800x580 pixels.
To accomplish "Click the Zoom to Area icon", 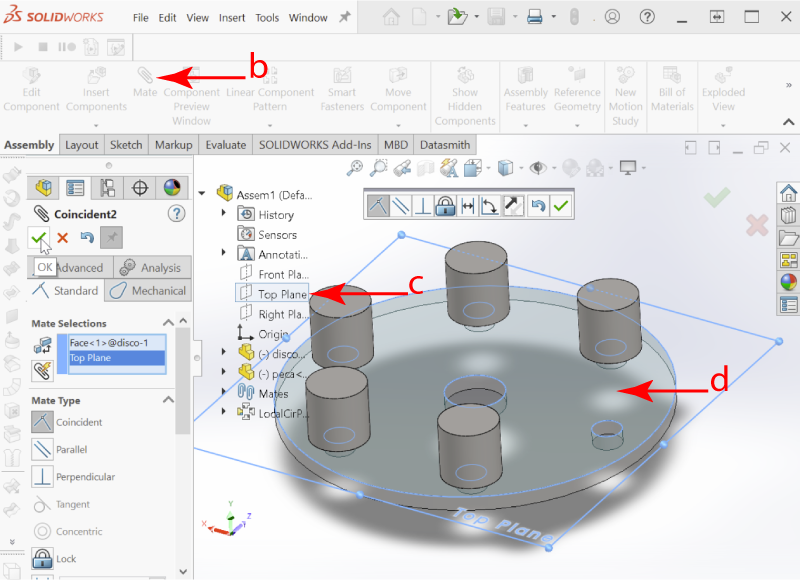I will 378,167.
